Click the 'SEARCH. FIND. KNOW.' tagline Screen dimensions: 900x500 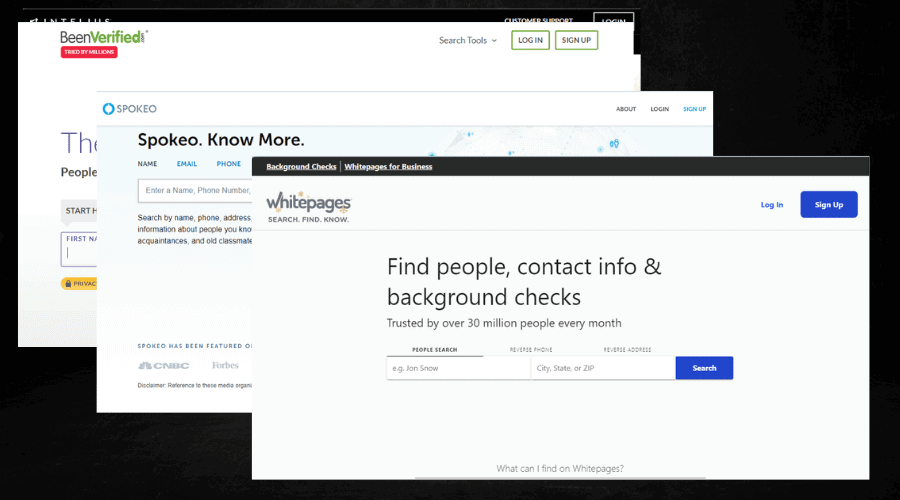308,219
